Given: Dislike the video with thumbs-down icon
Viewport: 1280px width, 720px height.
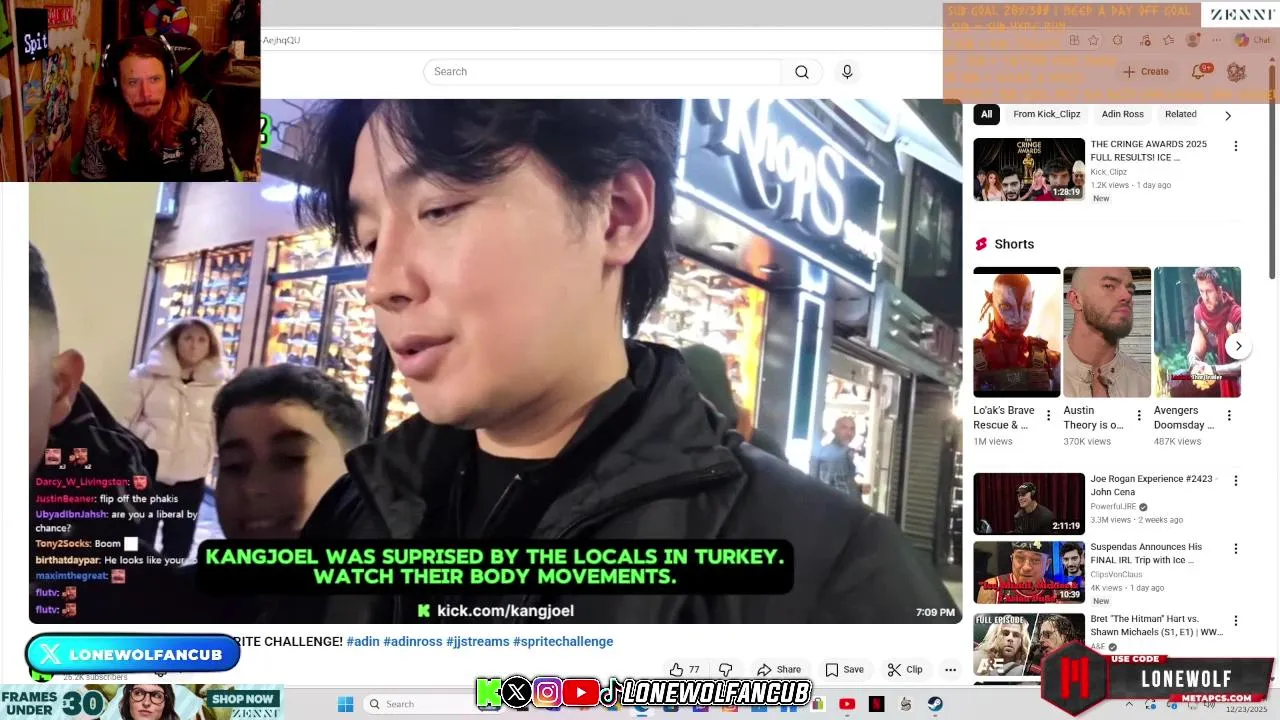Looking at the screenshot, I should (x=726, y=670).
